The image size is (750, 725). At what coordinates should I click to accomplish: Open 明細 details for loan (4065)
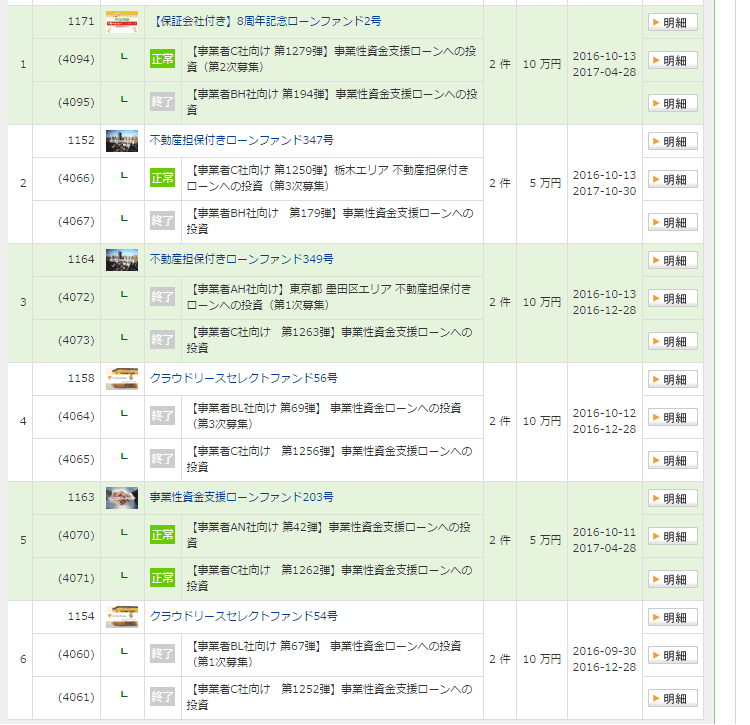672,460
